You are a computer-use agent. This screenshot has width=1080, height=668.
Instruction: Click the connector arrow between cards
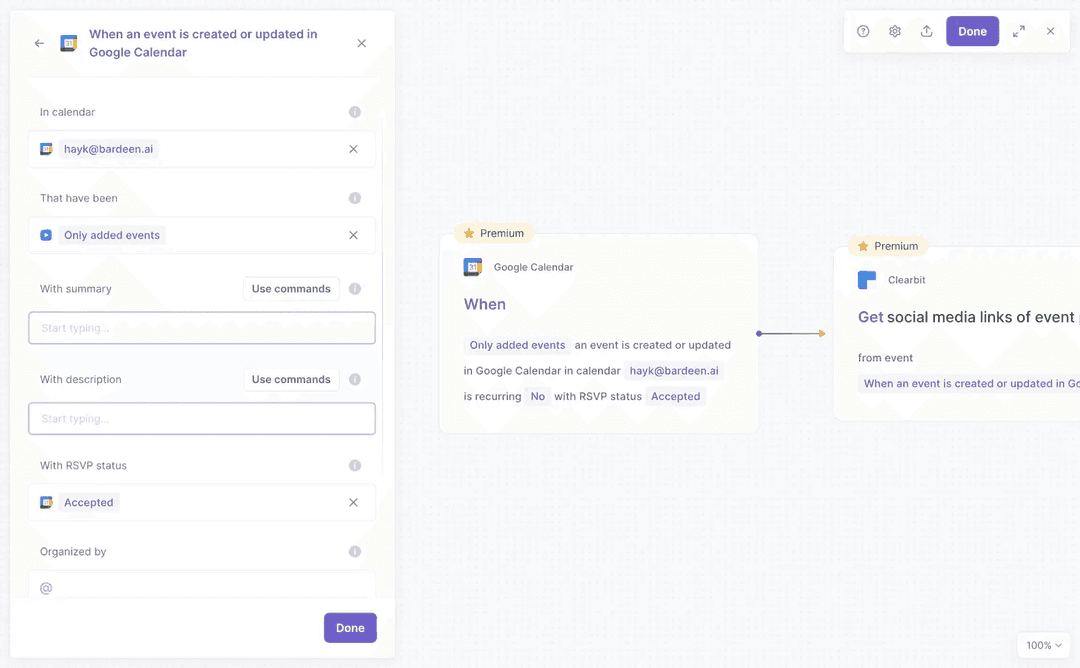coord(790,333)
